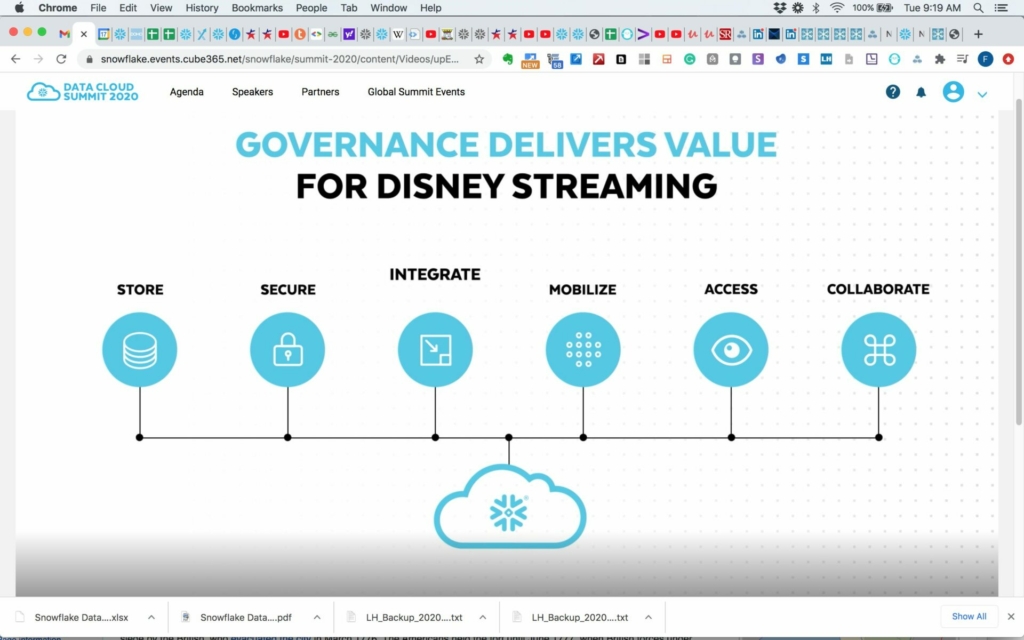Reload the page

[61, 59]
